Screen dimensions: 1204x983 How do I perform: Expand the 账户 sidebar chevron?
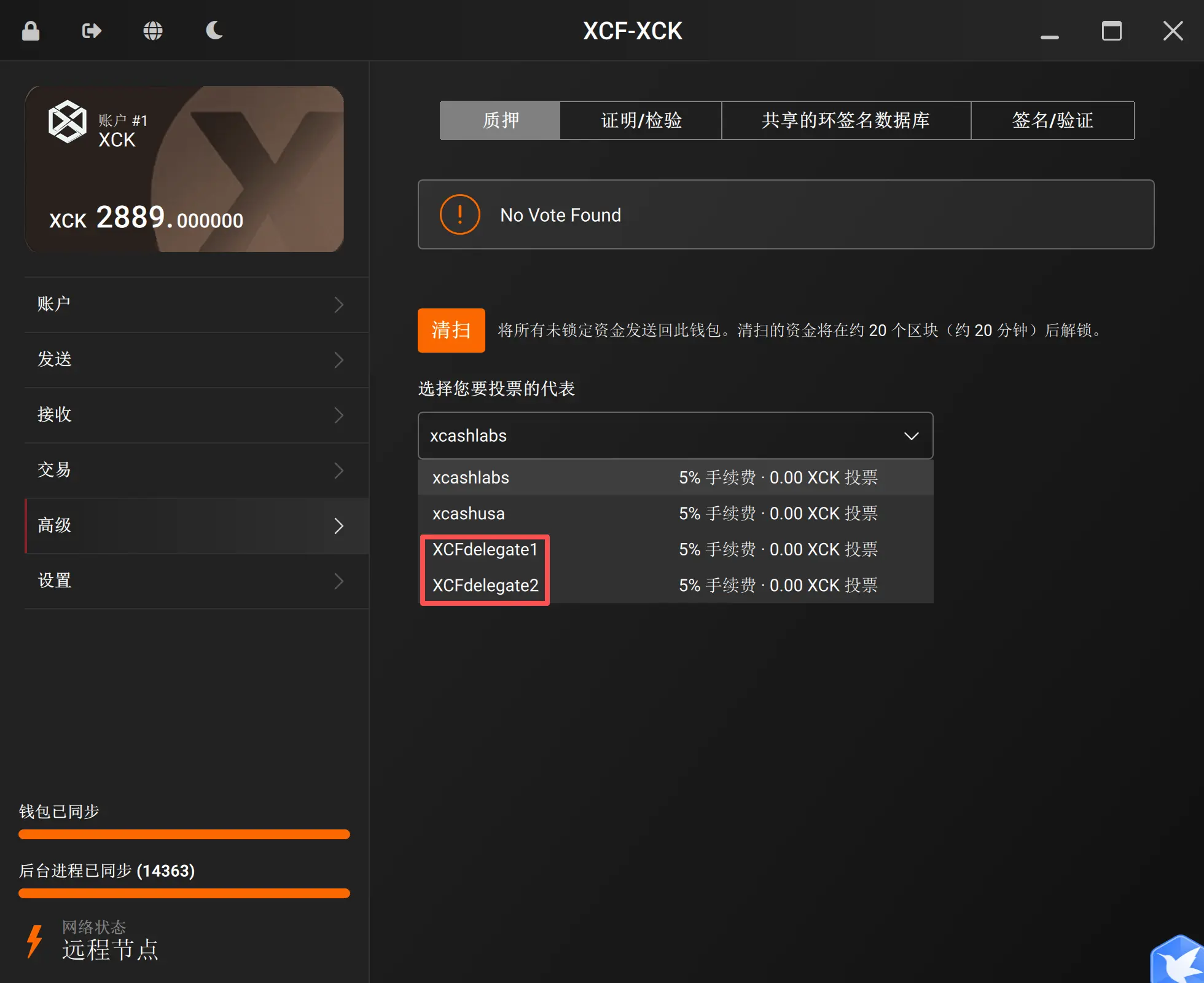tap(338, 305)
